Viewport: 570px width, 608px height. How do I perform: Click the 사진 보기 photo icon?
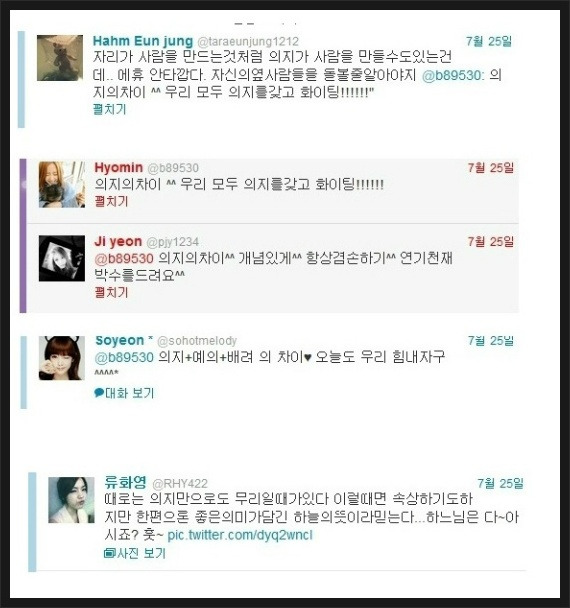point(109,553)
